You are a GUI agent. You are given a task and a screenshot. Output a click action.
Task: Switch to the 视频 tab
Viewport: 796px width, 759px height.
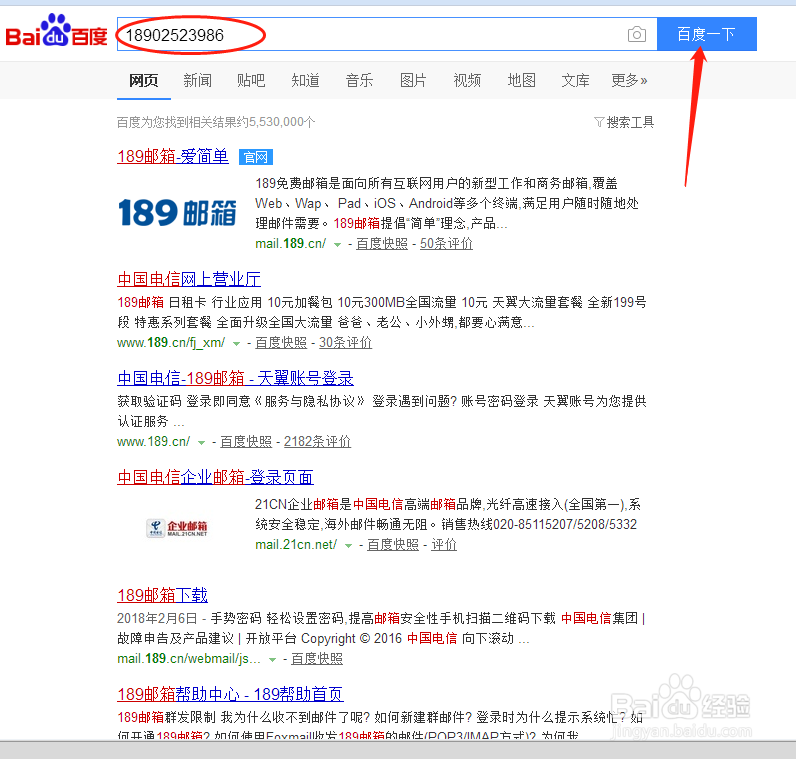click(467, 80)
